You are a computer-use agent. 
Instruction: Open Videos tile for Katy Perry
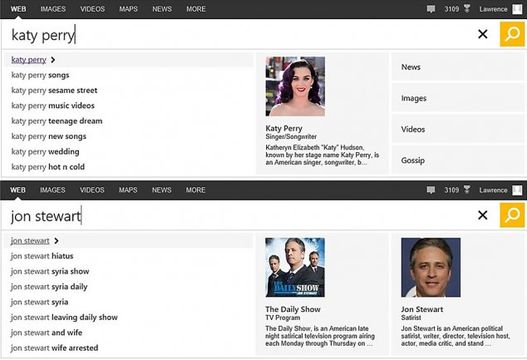[458, 129]
